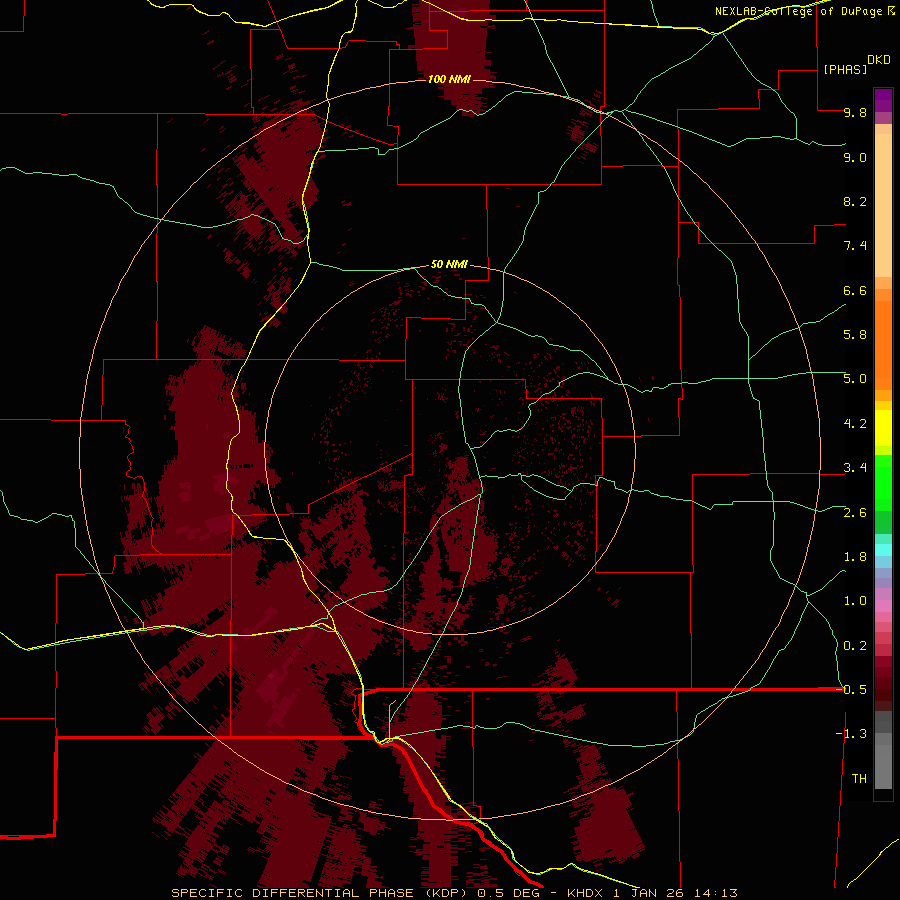Click the 9.0 value on the color scale
Image resolution: width=900 pixels, height=900 pixels.
(855, 157)
